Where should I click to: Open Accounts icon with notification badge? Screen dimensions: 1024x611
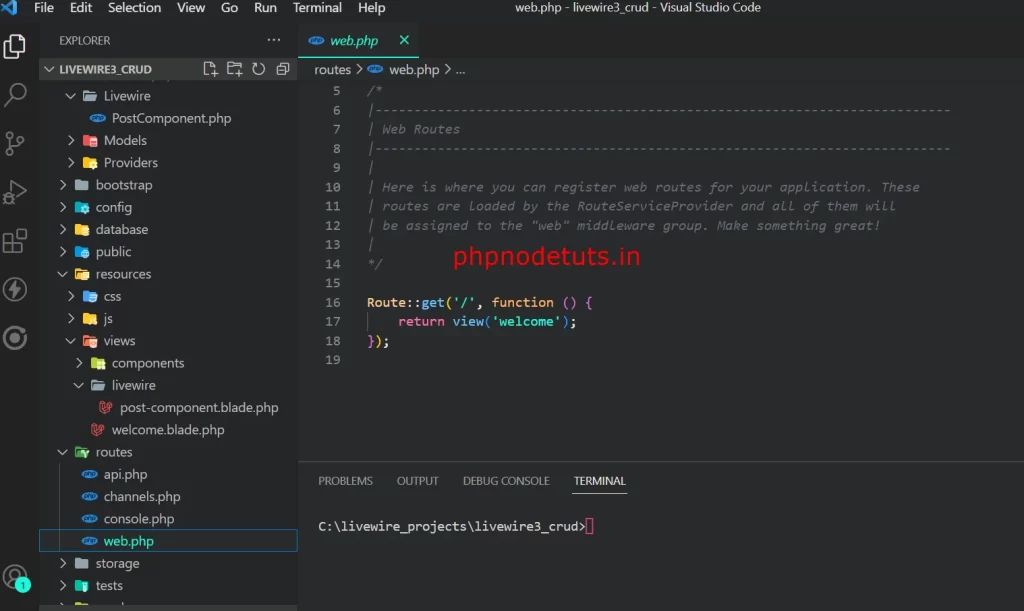coord(16,578)
